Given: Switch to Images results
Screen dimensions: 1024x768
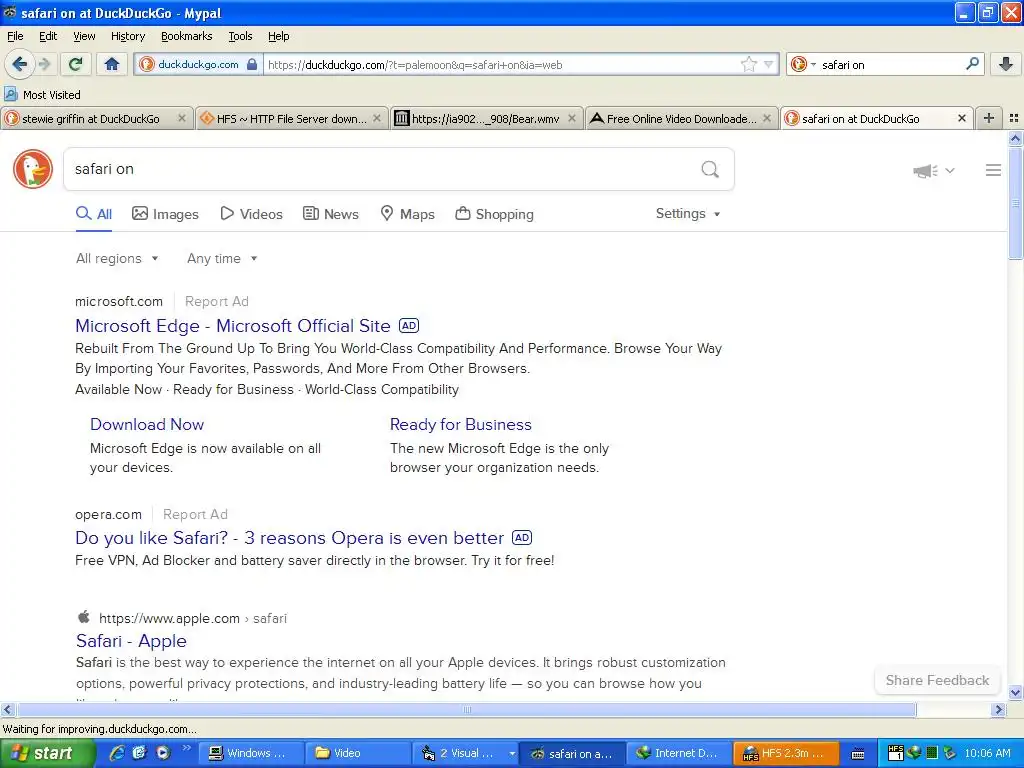Looking at the screenshot, I should click(x=165, y=214).
